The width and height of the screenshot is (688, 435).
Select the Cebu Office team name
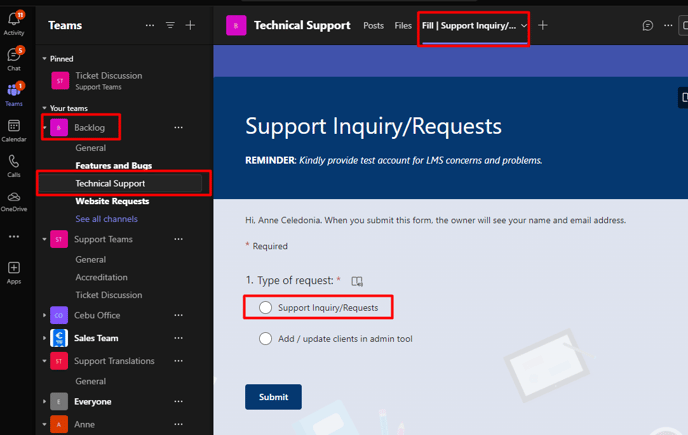coord(97,315)
